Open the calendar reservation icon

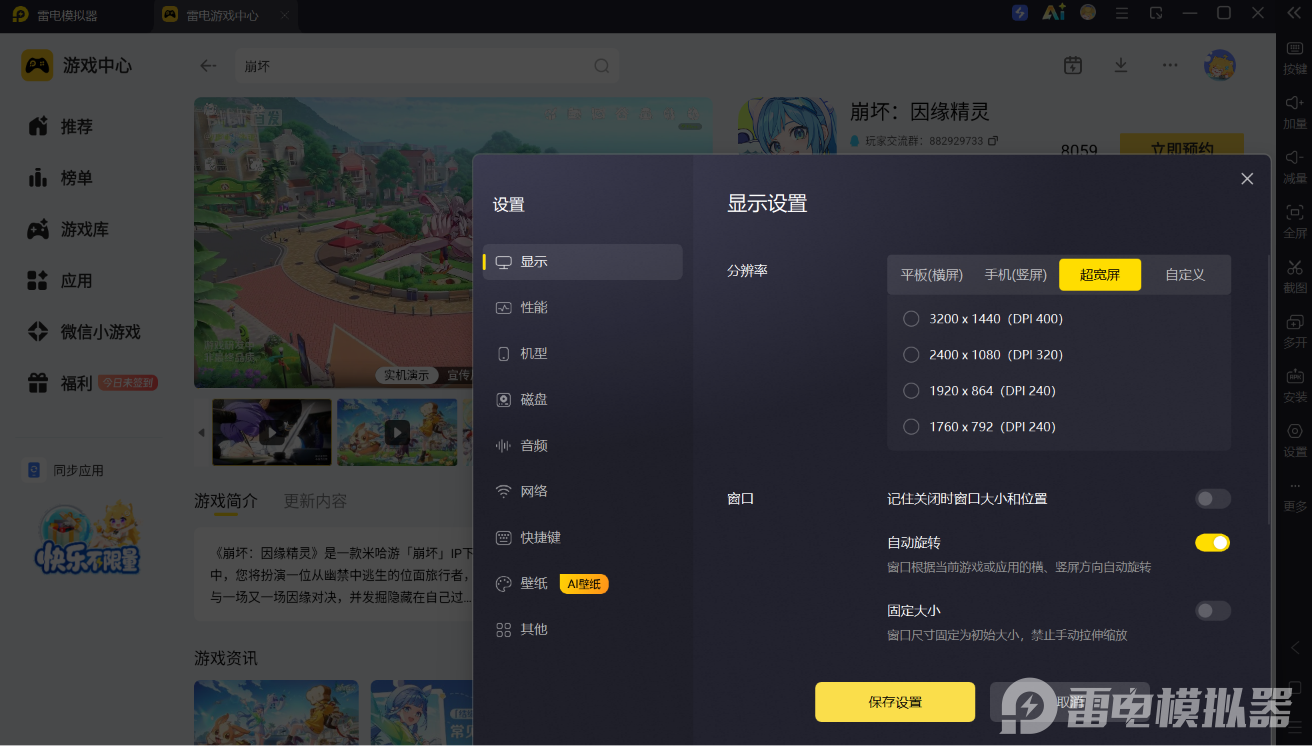[1073, 65]
